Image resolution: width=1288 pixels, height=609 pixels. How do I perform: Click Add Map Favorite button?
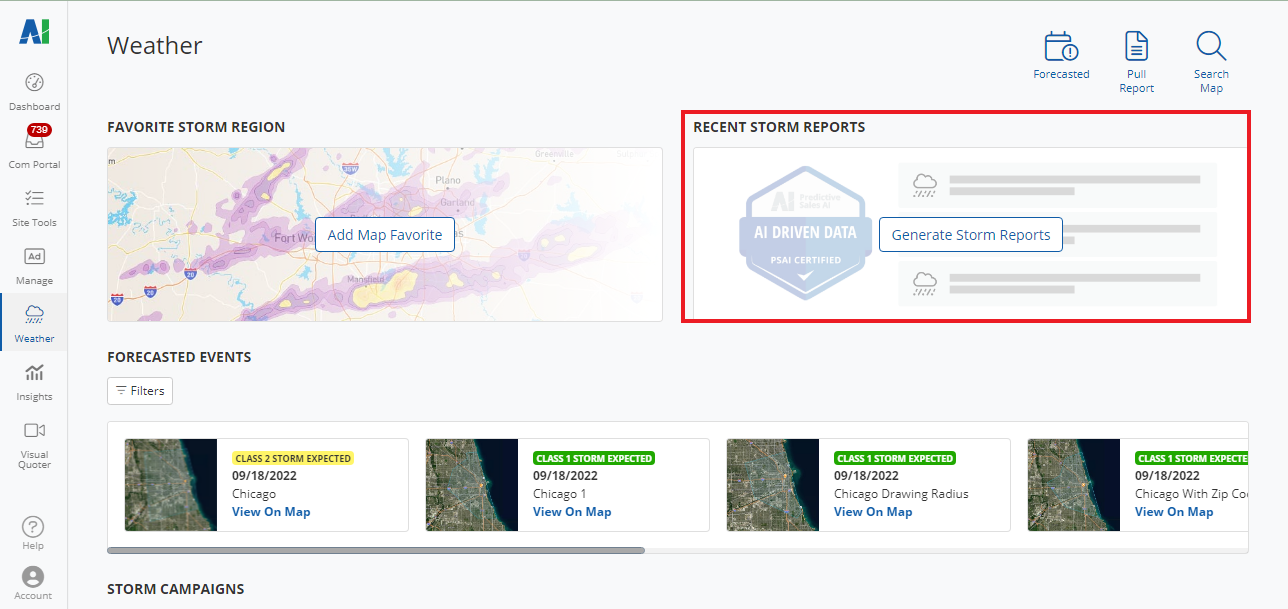pyautogui.click(x=385, y=235)
